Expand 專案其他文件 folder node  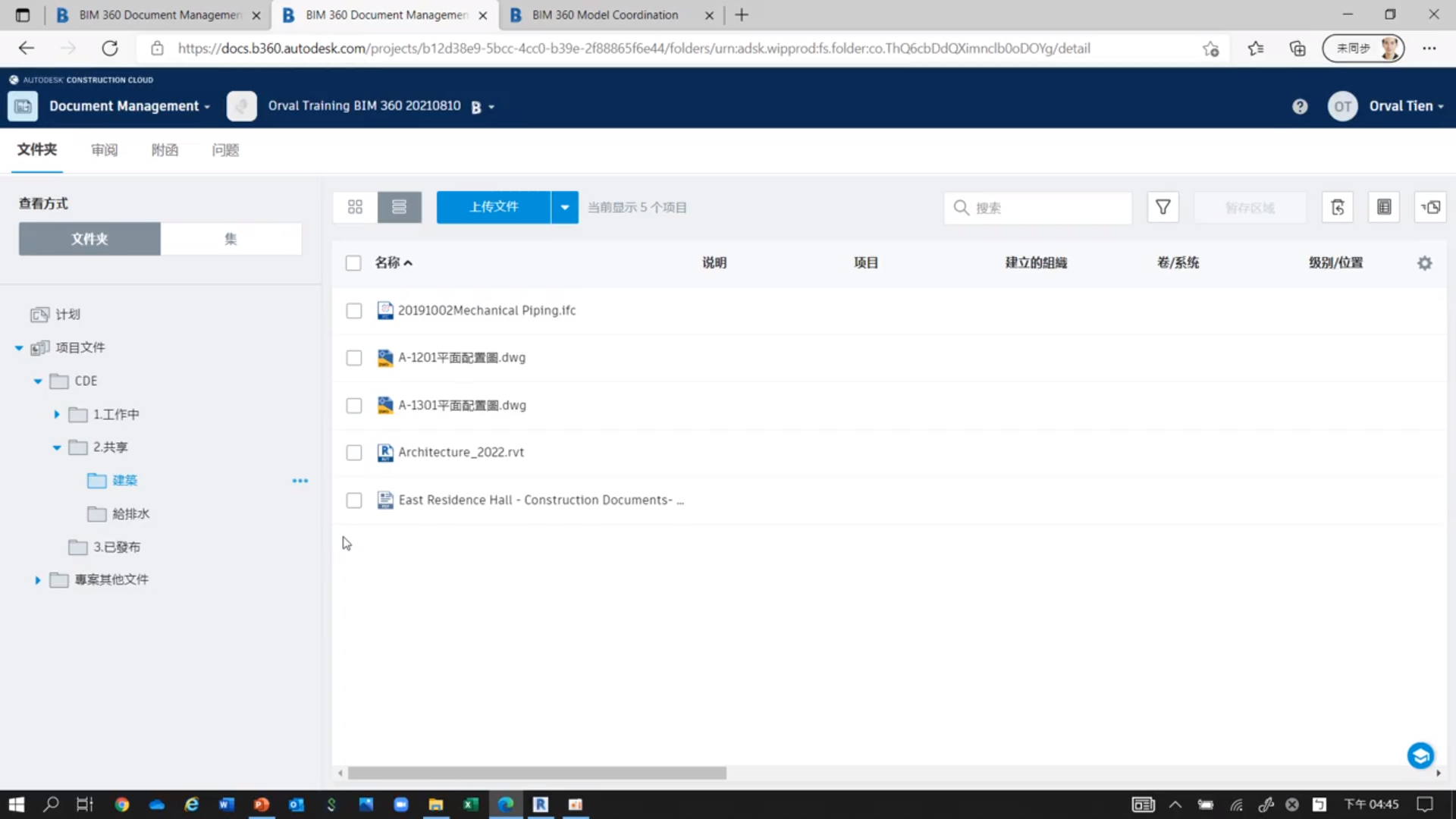click(x=38, y=580)
